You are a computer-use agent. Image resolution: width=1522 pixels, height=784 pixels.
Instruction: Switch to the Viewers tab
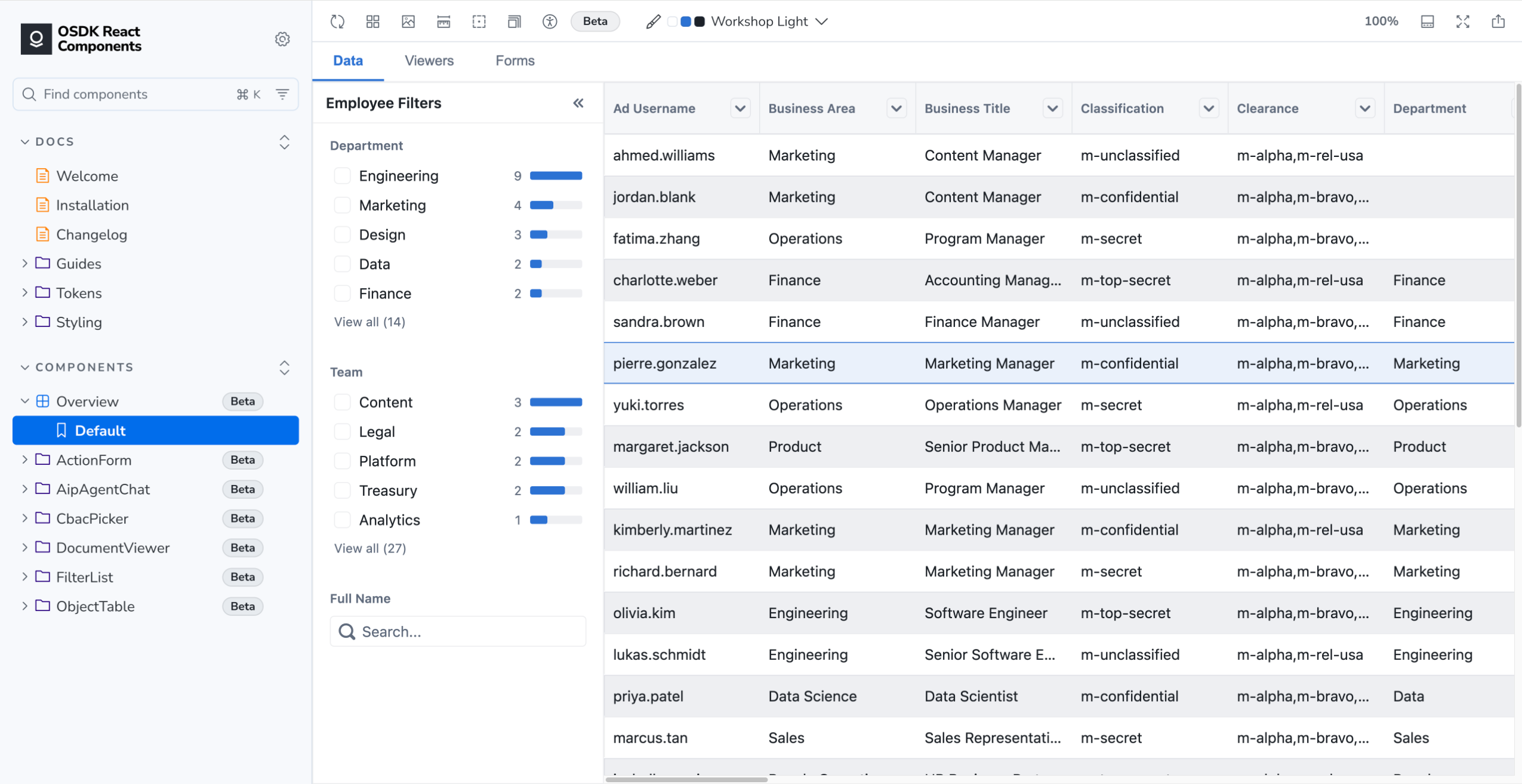click(429, 60)
